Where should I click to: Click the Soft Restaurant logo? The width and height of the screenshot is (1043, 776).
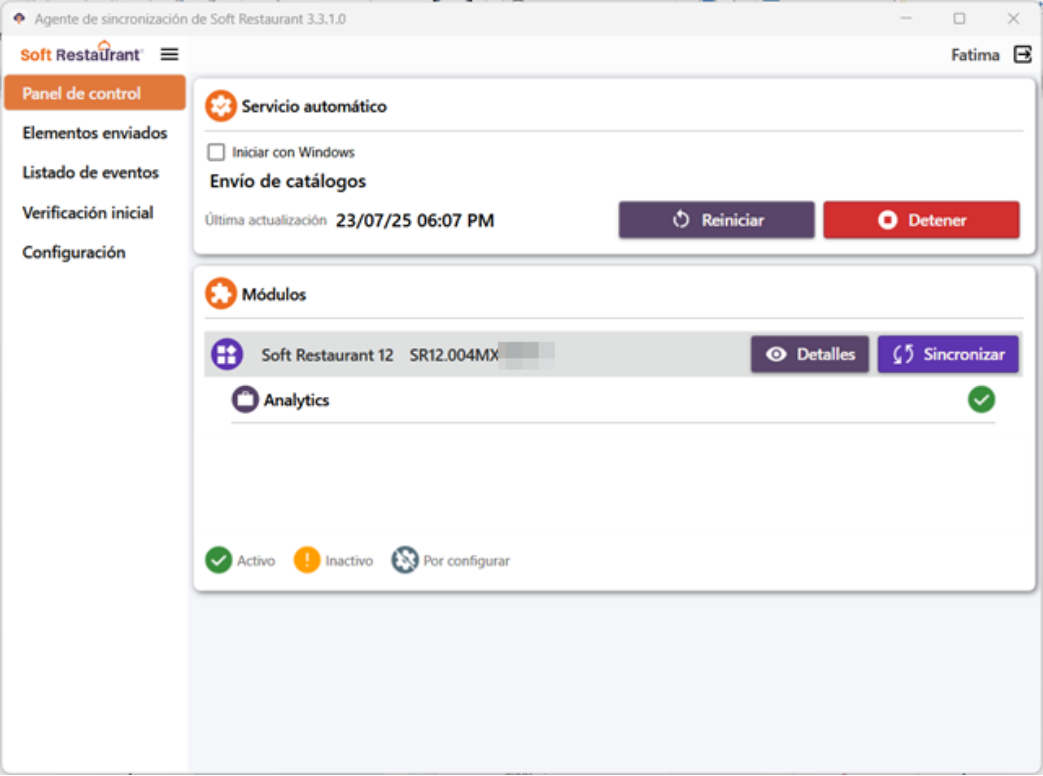coord(81,53)
